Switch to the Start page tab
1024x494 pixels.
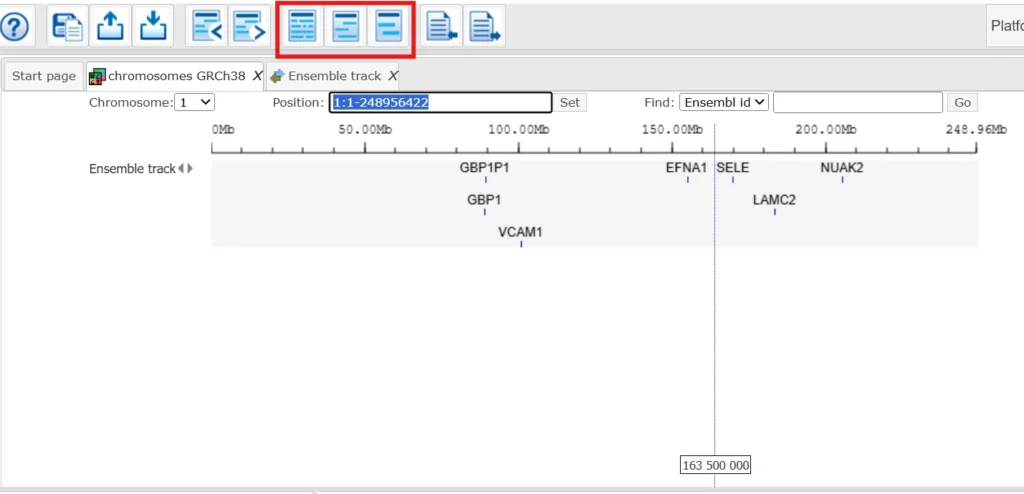(x=44, y=76)
